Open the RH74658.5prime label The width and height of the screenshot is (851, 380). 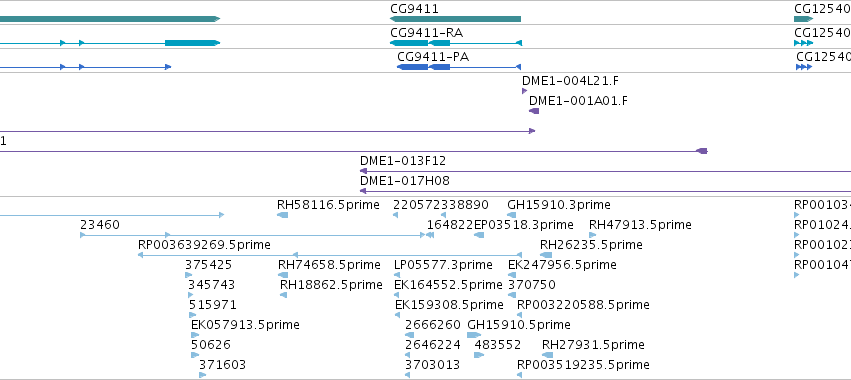[x=329, y=264]
